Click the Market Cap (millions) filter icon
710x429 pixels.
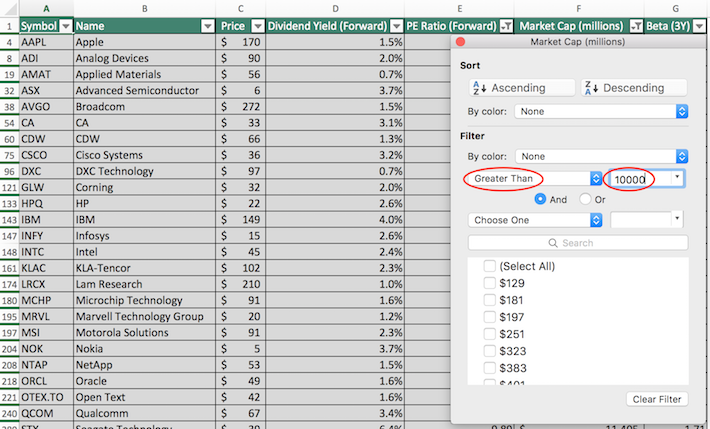coord(634,26)
